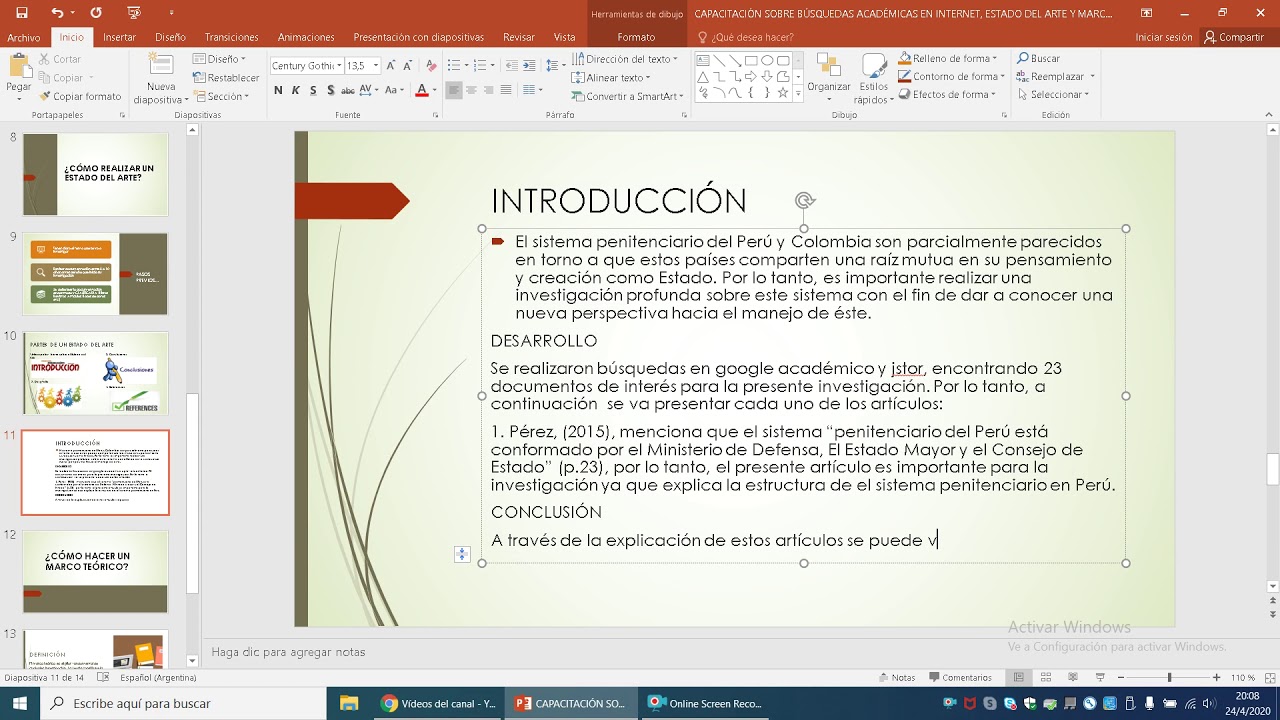Screen dimensions: 1280x720
Task: Select the oval shape in shapes gallery
Action: coord(767,60)
